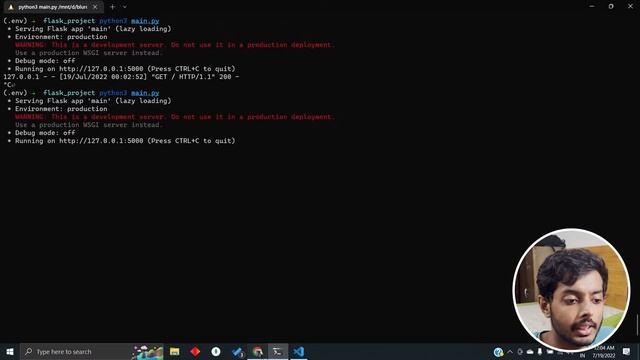The height and width of the screenshot is (360, 640).
Task: Open the notification action center
Action: (627, 351)
